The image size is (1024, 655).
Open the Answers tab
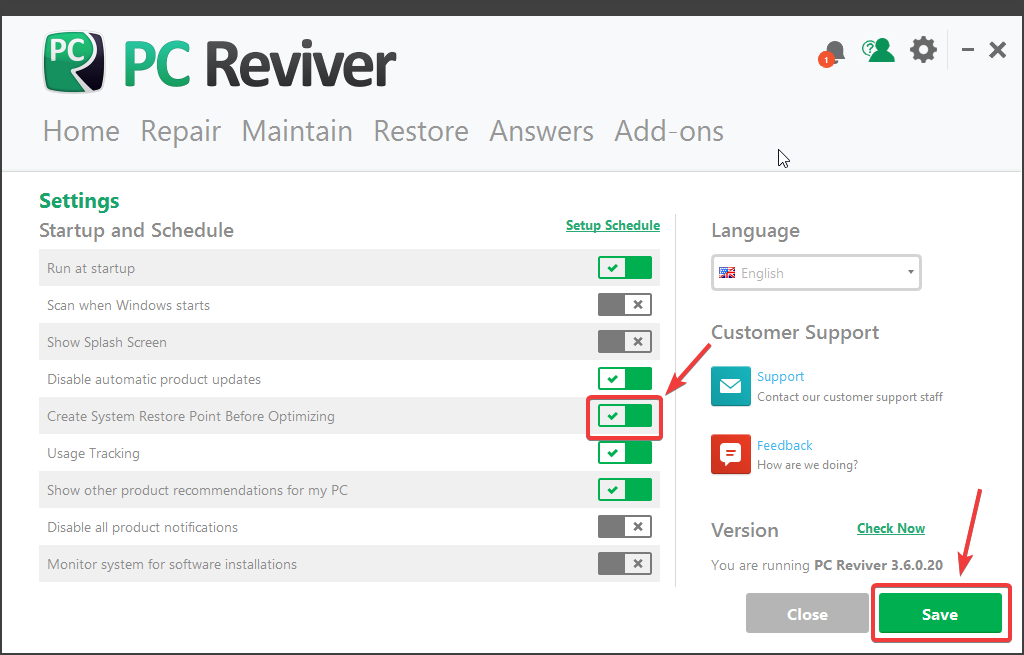tap(541, 131)
